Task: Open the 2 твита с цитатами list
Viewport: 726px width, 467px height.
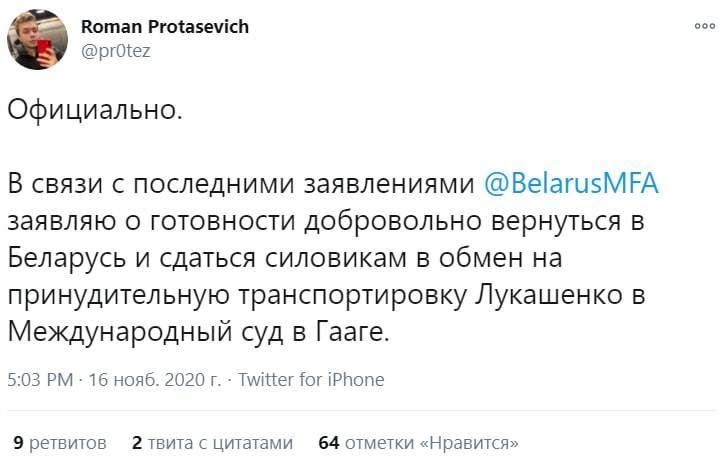Action: [x=212, y=442]
